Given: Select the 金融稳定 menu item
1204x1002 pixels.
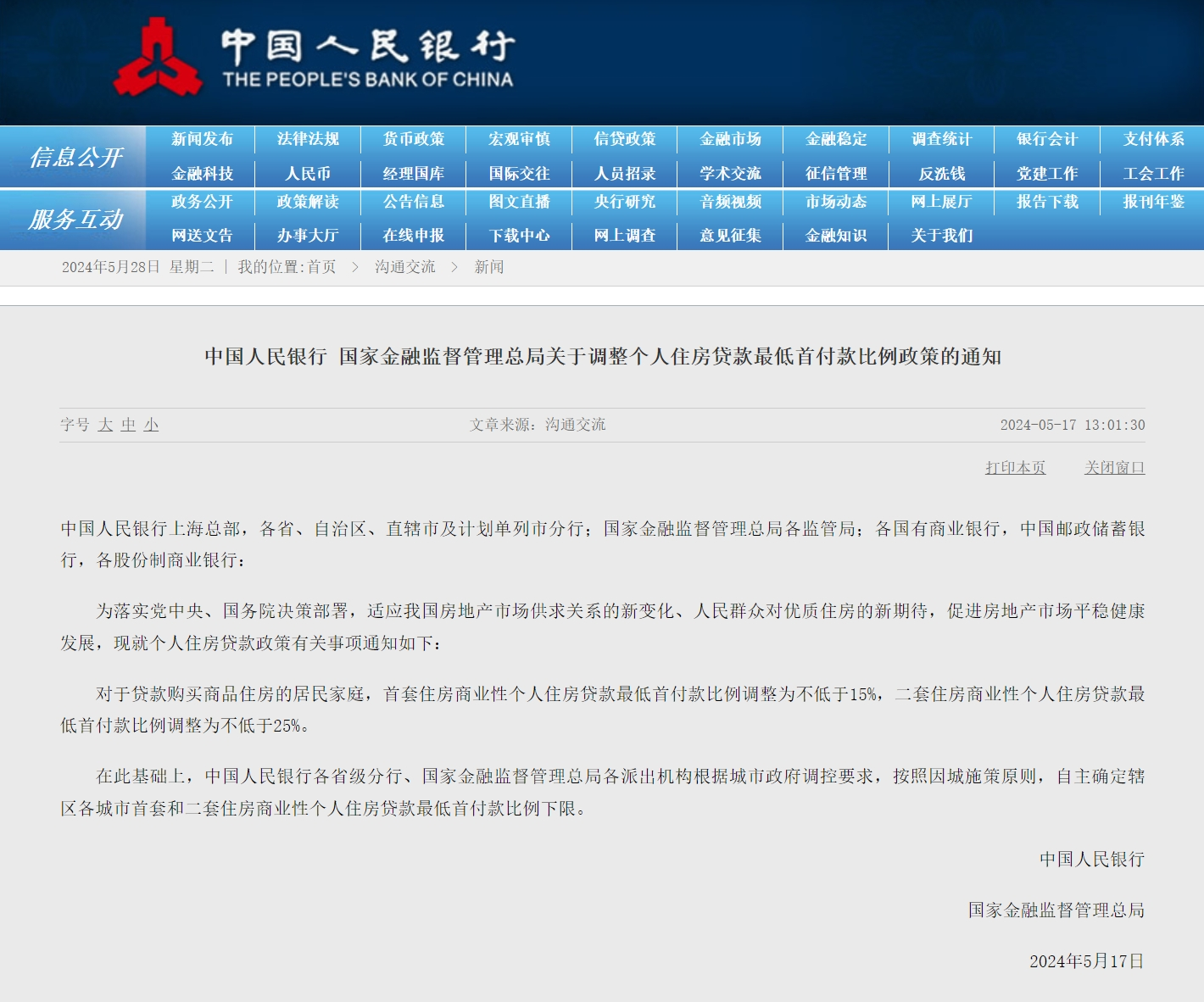Looking at the screenshot, I should [836, 140].
